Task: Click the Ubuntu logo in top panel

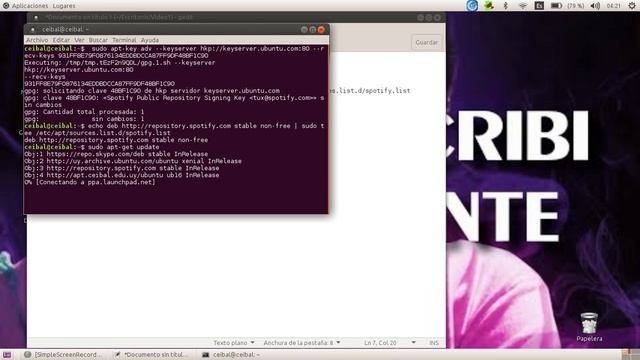Action: (x=6, y=6)
